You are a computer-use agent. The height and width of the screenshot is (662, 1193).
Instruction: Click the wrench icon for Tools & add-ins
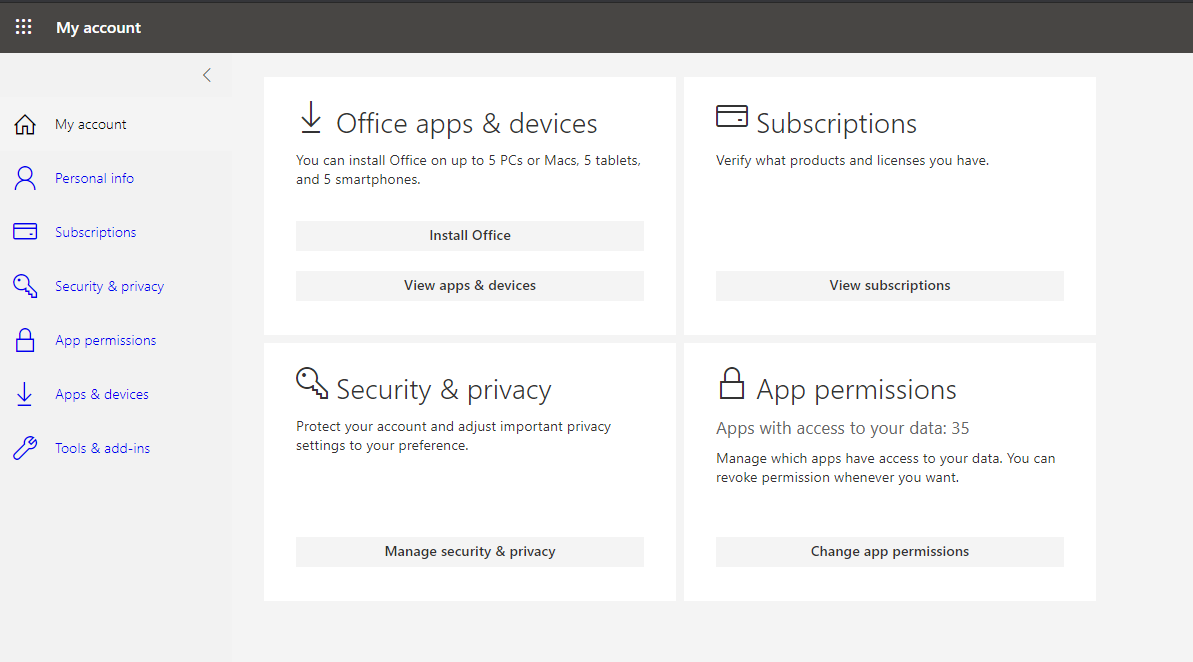tap(25, 448)
